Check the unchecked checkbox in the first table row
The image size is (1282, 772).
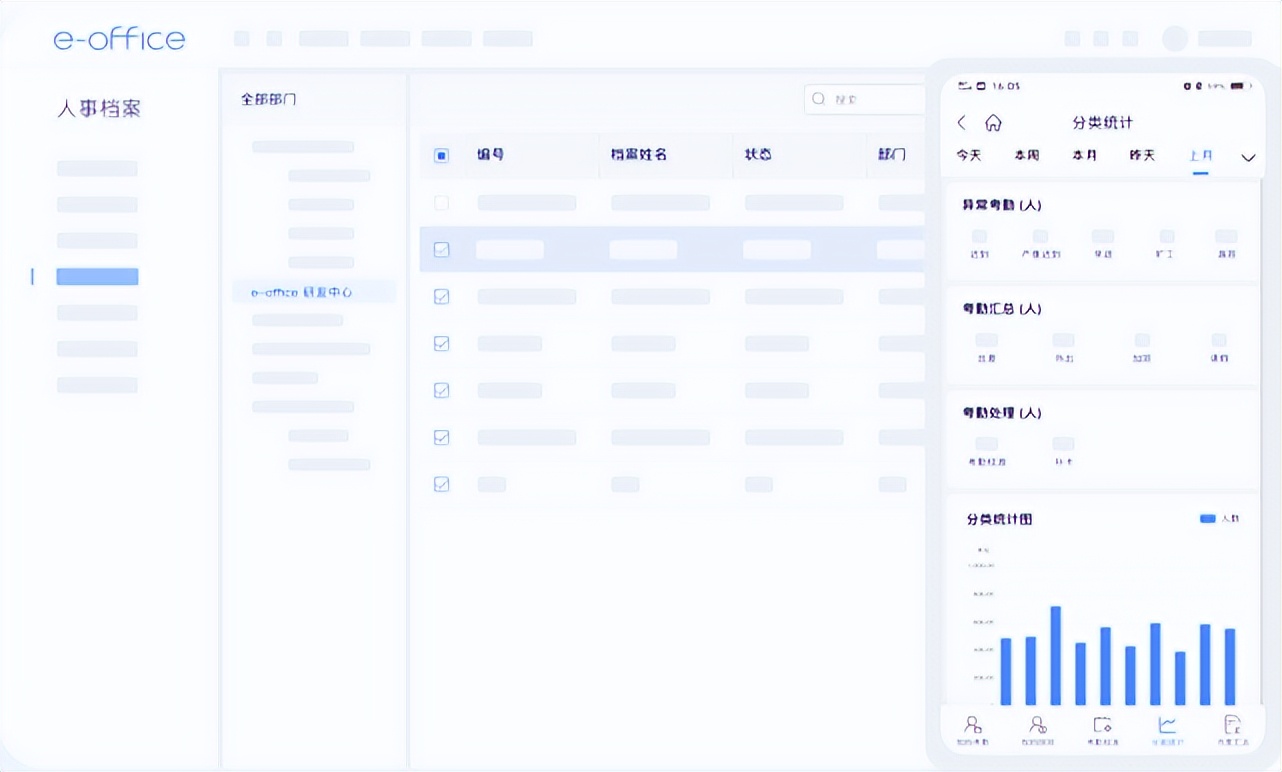click(441, 203)
